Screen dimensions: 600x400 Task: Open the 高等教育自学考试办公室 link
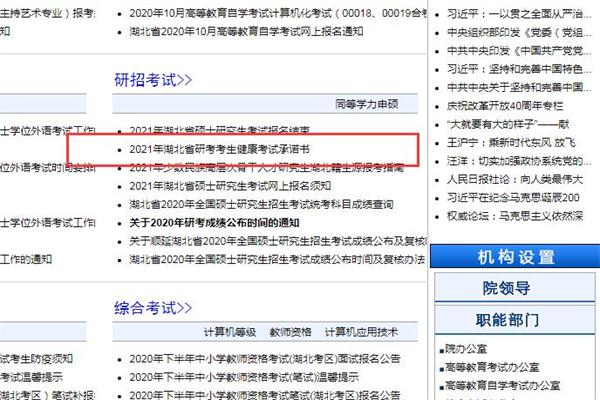[502, 385]
